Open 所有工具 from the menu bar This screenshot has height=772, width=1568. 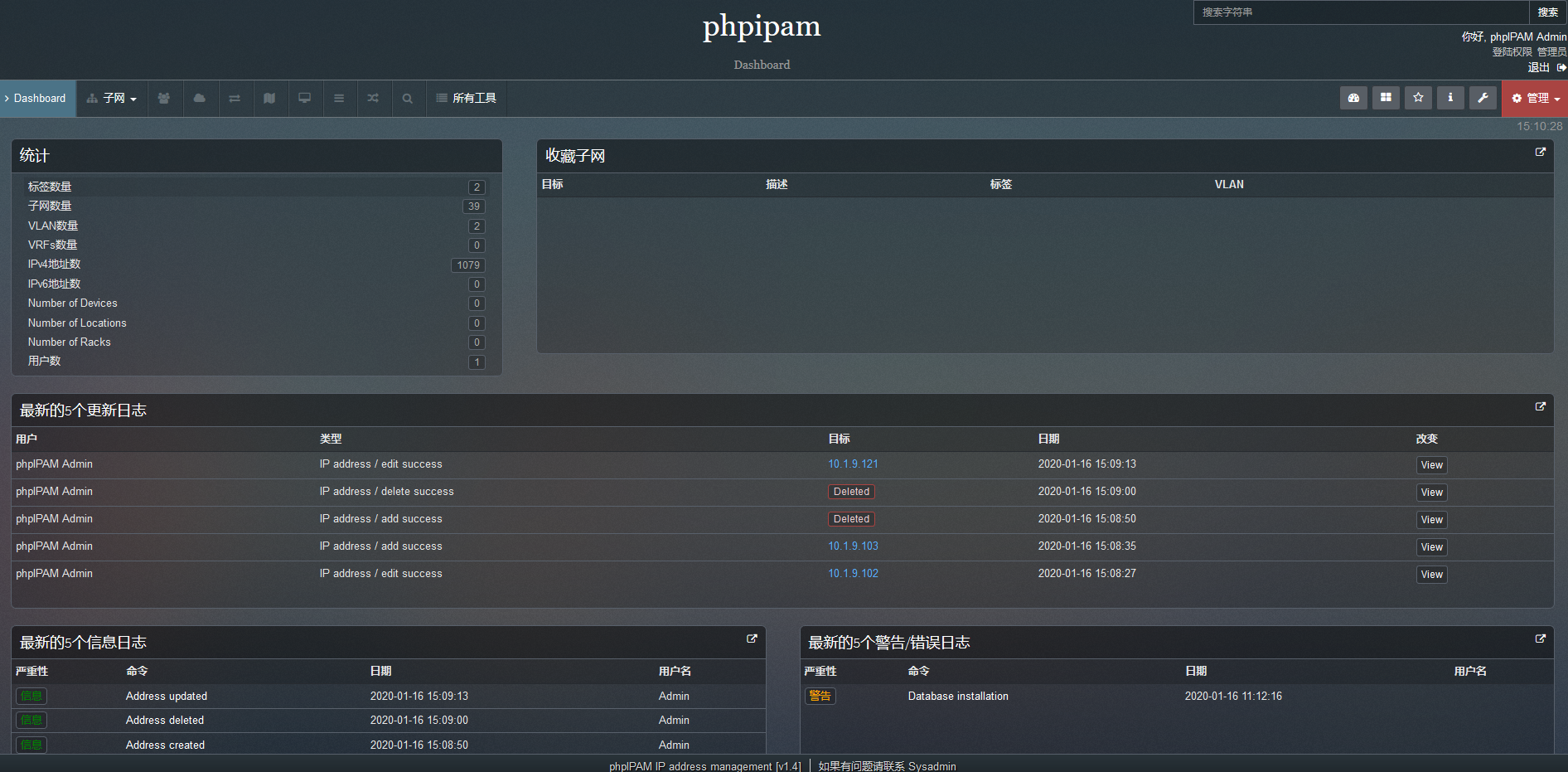[x=466, y=98]
